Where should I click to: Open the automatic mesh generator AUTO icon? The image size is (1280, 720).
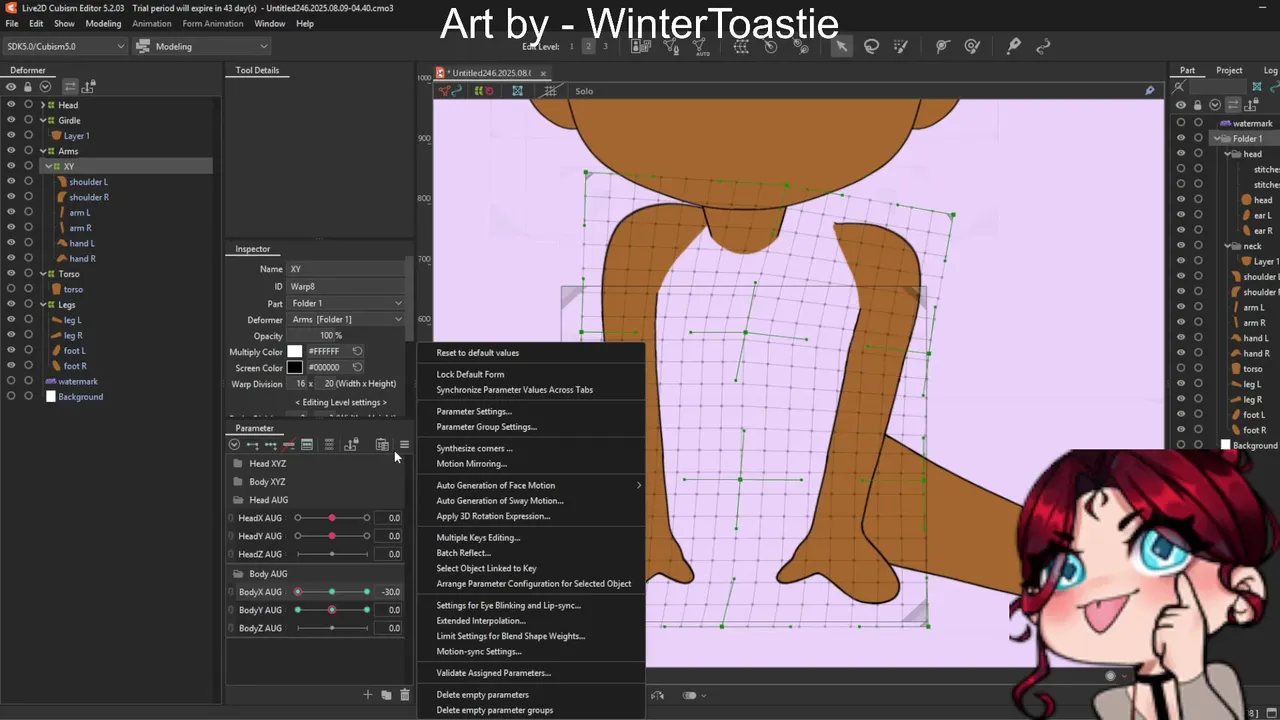point(702,46)
